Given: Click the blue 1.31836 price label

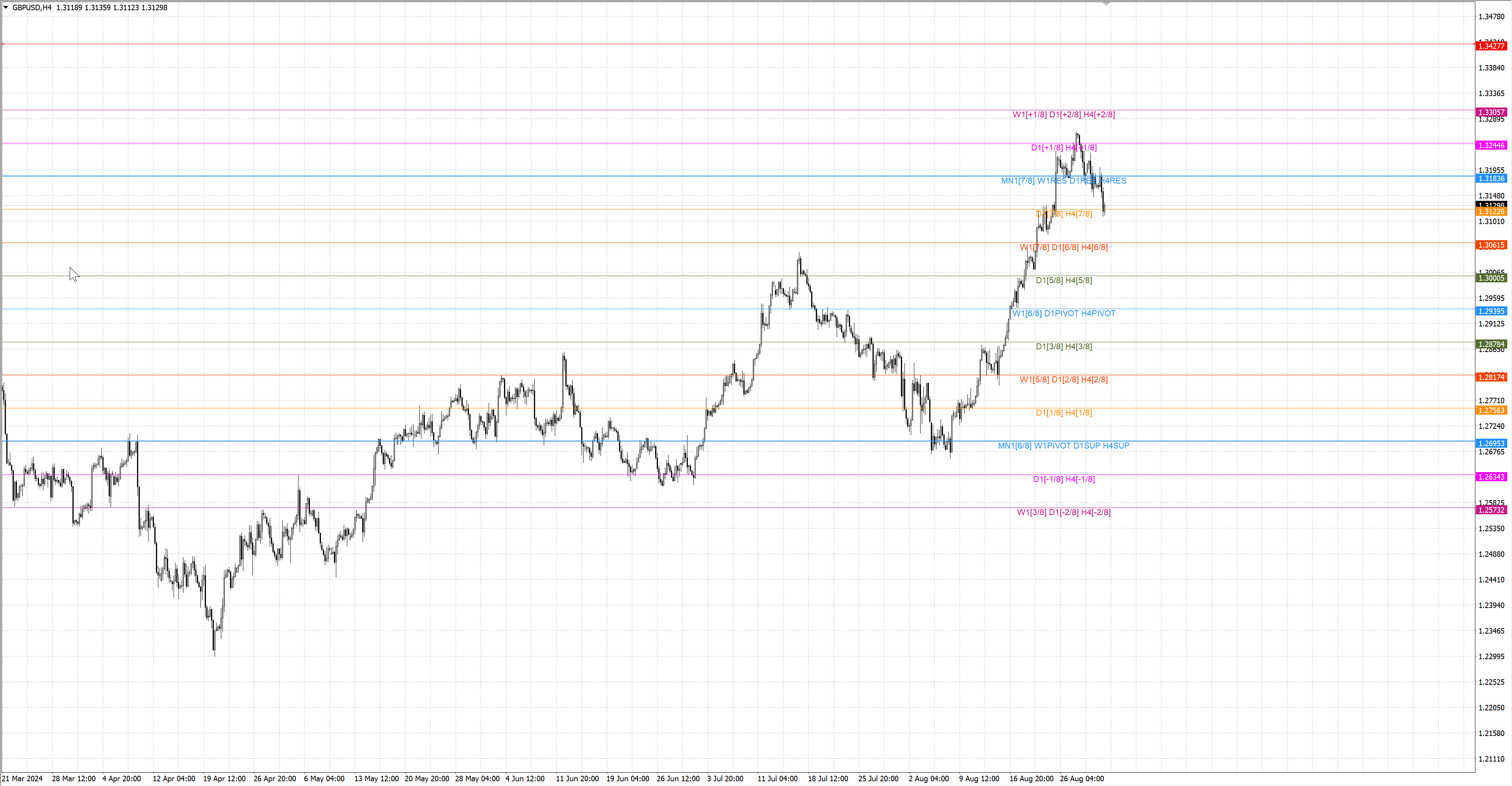Looking at the screenshot, I should click(x=1491, y=178).
